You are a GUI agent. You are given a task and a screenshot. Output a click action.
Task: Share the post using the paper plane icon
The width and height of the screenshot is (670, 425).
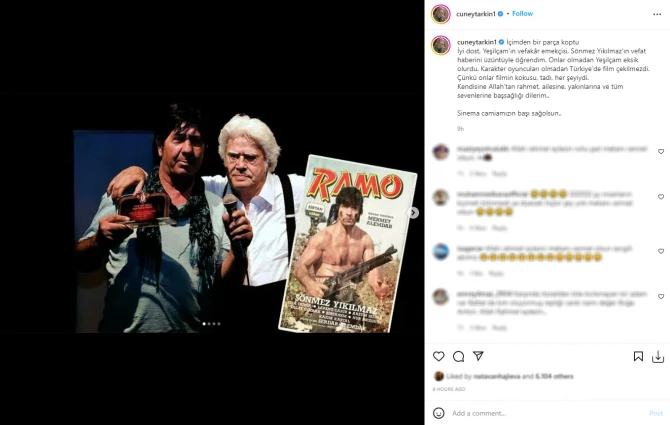tap(478, 356)
